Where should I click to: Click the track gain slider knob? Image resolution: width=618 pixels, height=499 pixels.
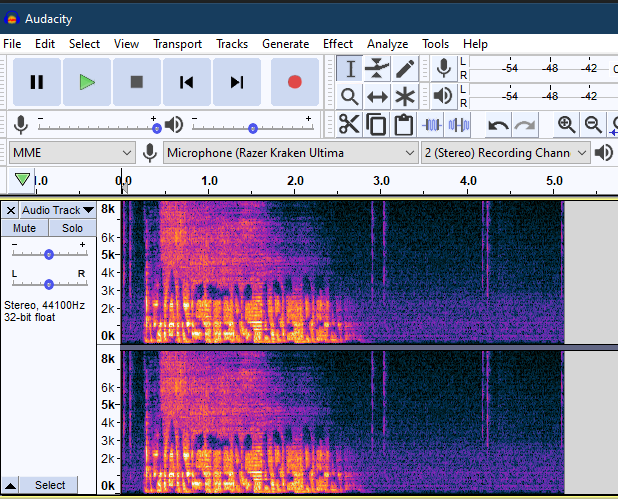(x=49, y=255)
